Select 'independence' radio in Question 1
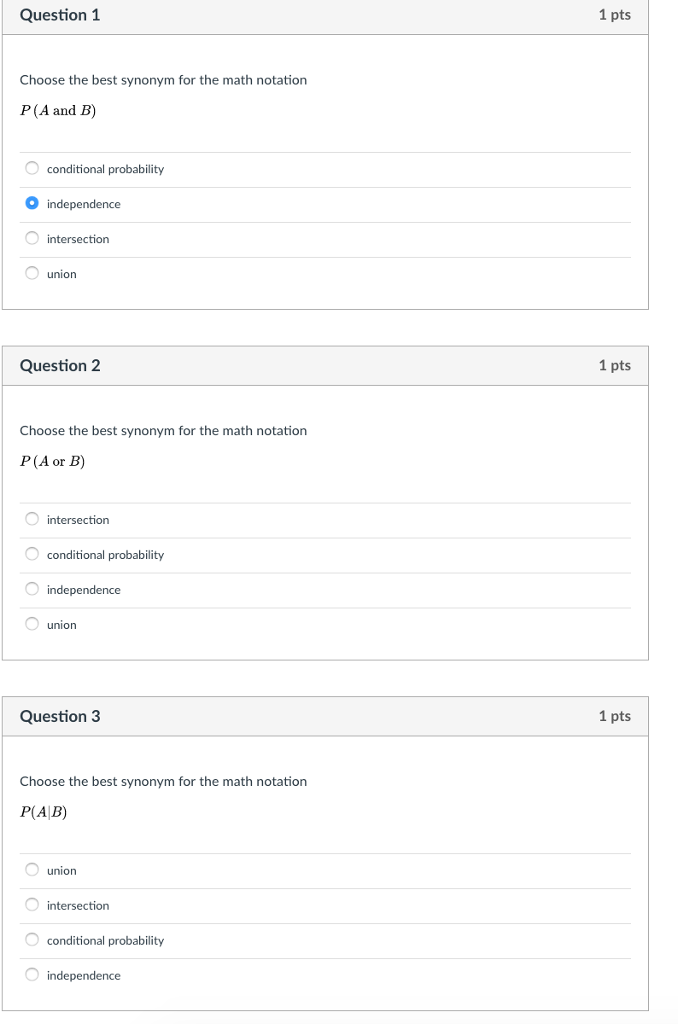 [33, 204]
